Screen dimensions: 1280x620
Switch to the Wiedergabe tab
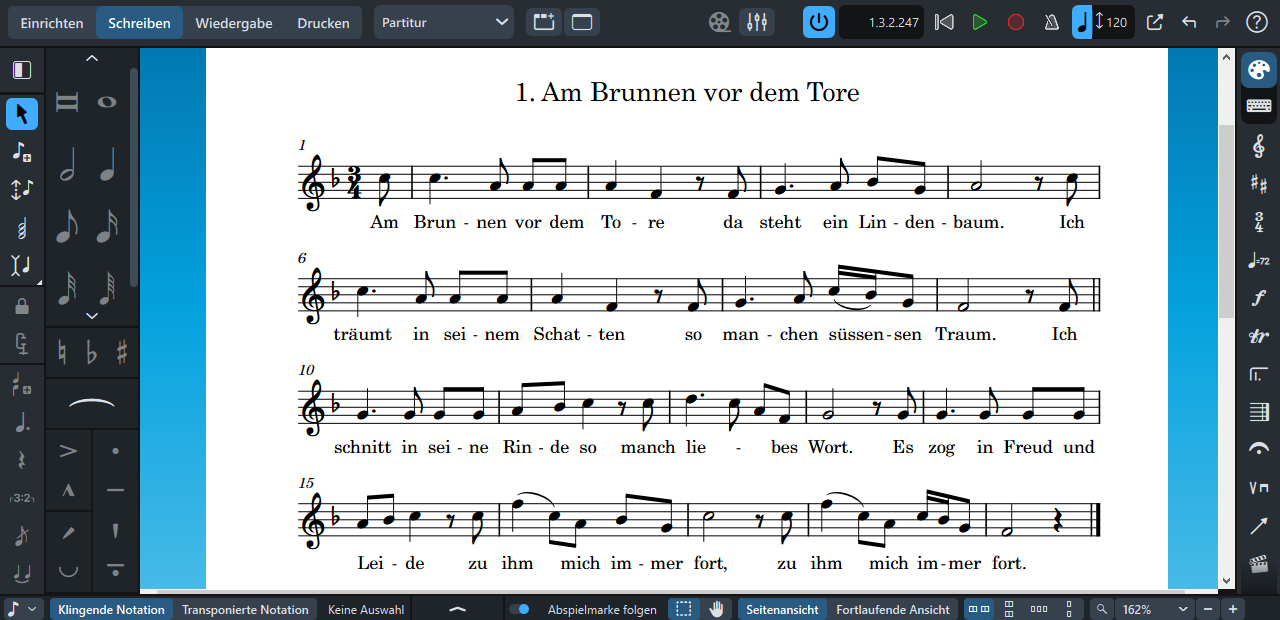[x=234, y=23]
